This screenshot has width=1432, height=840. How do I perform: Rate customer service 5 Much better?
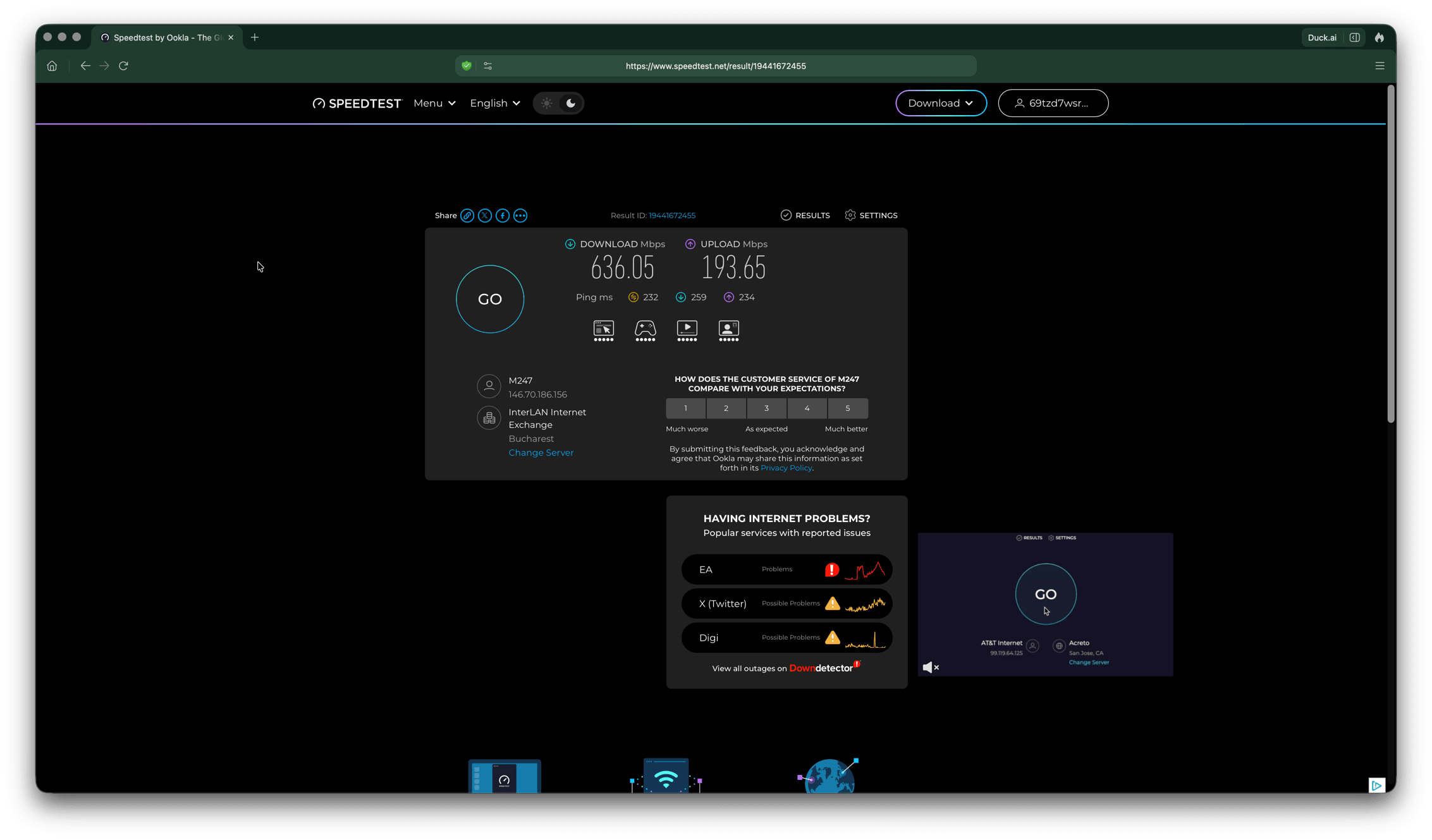pos(848,408)
